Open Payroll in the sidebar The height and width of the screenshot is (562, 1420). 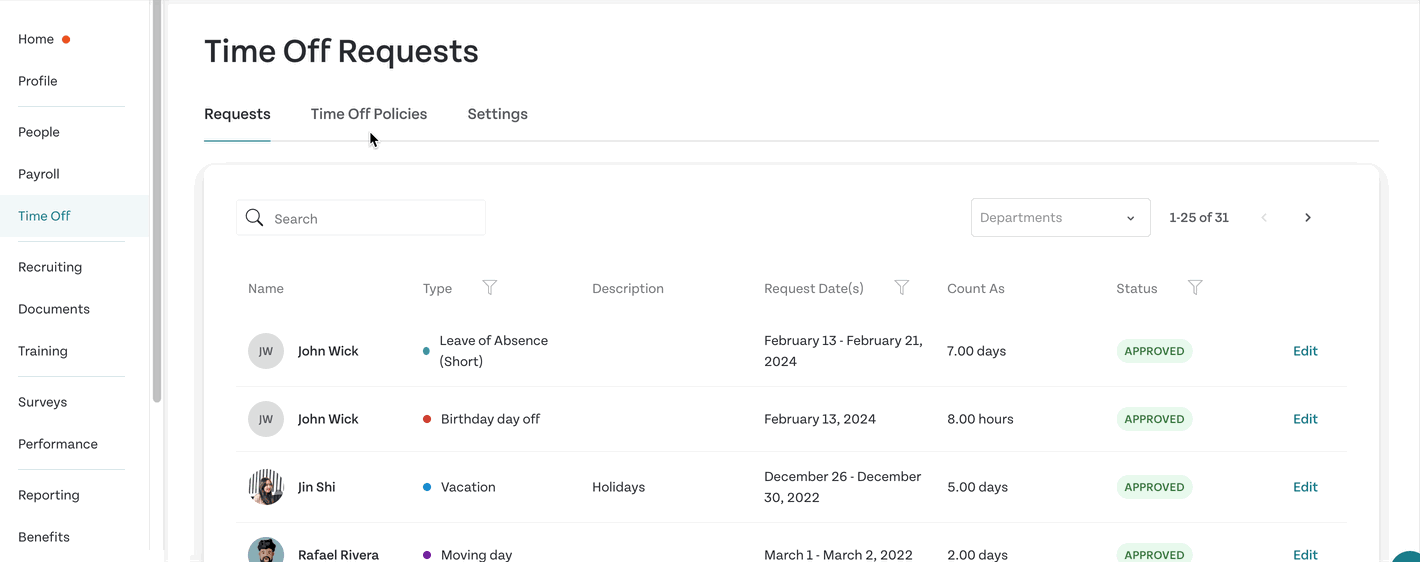(x=39, y=174)
